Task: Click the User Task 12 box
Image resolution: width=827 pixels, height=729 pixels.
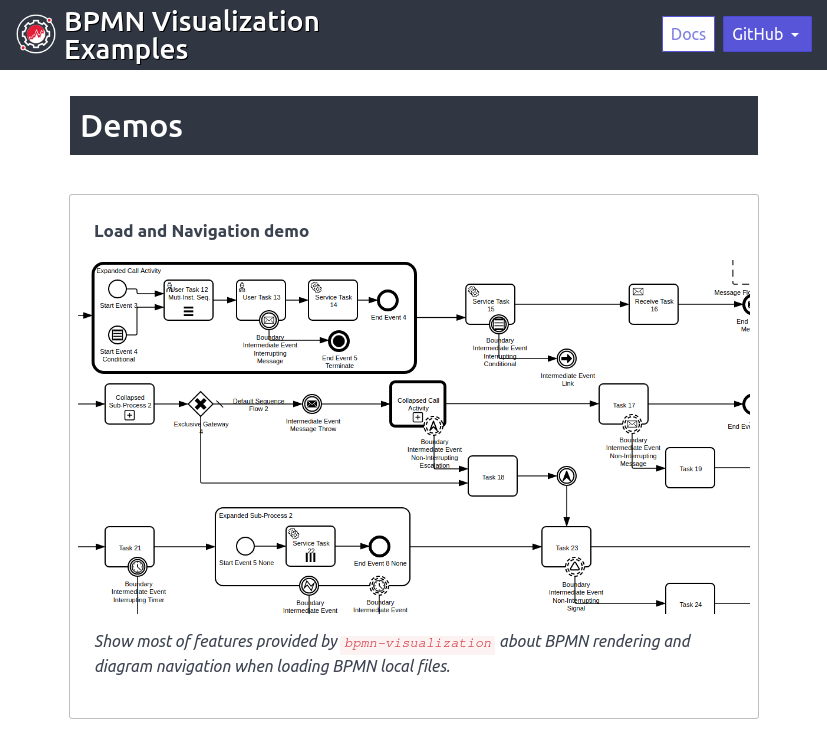Action: click(x=188, y=300)
